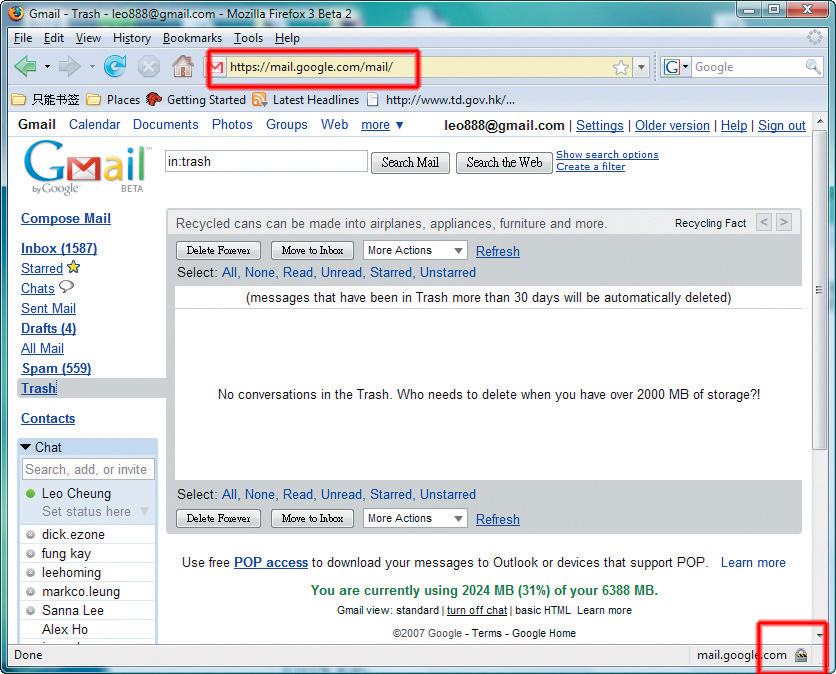This screenshot has height=674, width=836.
Task: Open Drafts (4)
Action: coord(49,328)
